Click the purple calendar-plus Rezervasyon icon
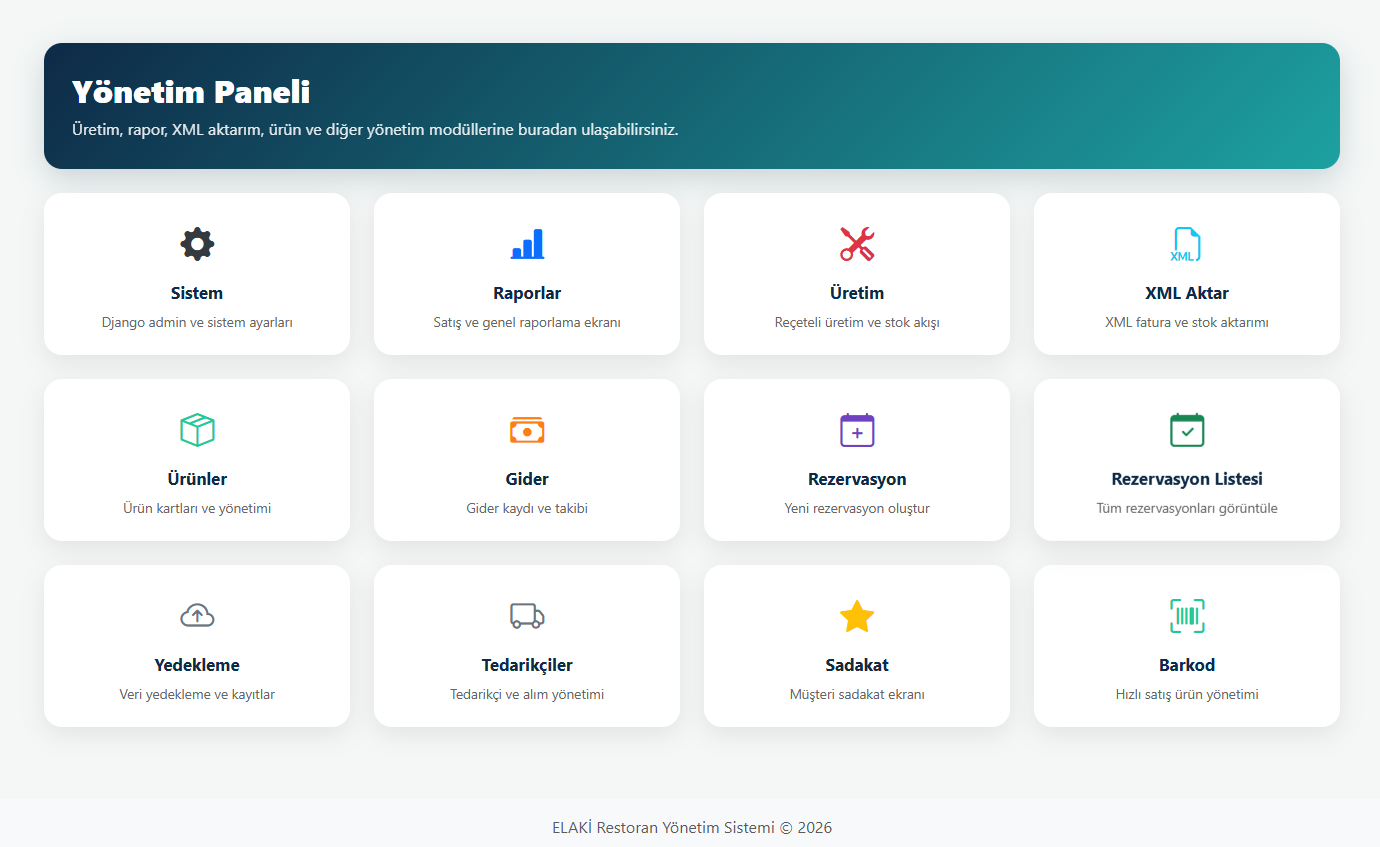This screenshot has width=1380, height=847. 857,430
